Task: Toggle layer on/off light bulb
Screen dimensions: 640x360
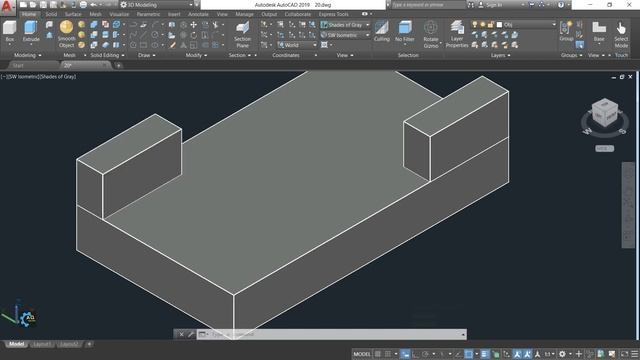Action: [x=474, y=25]
